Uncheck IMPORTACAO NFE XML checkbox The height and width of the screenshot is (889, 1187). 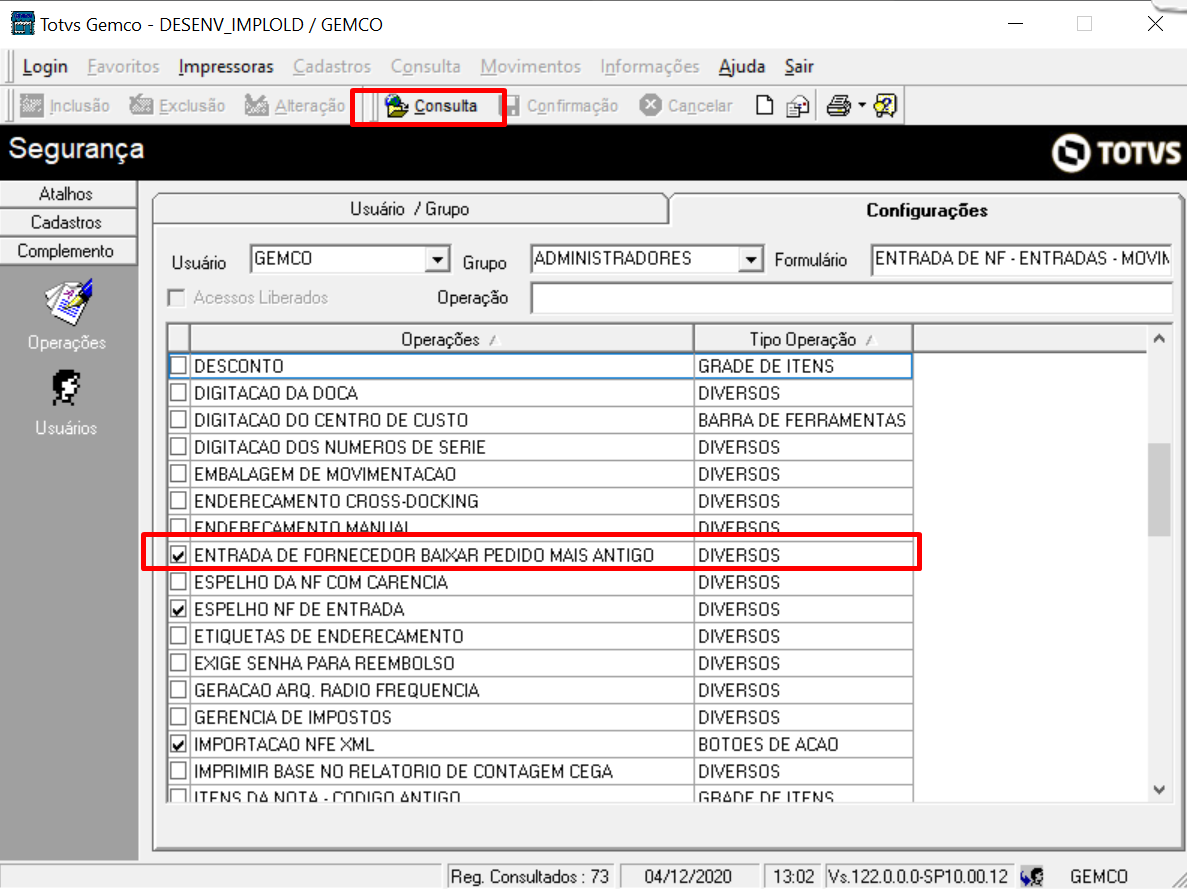[x=179, y=744]
